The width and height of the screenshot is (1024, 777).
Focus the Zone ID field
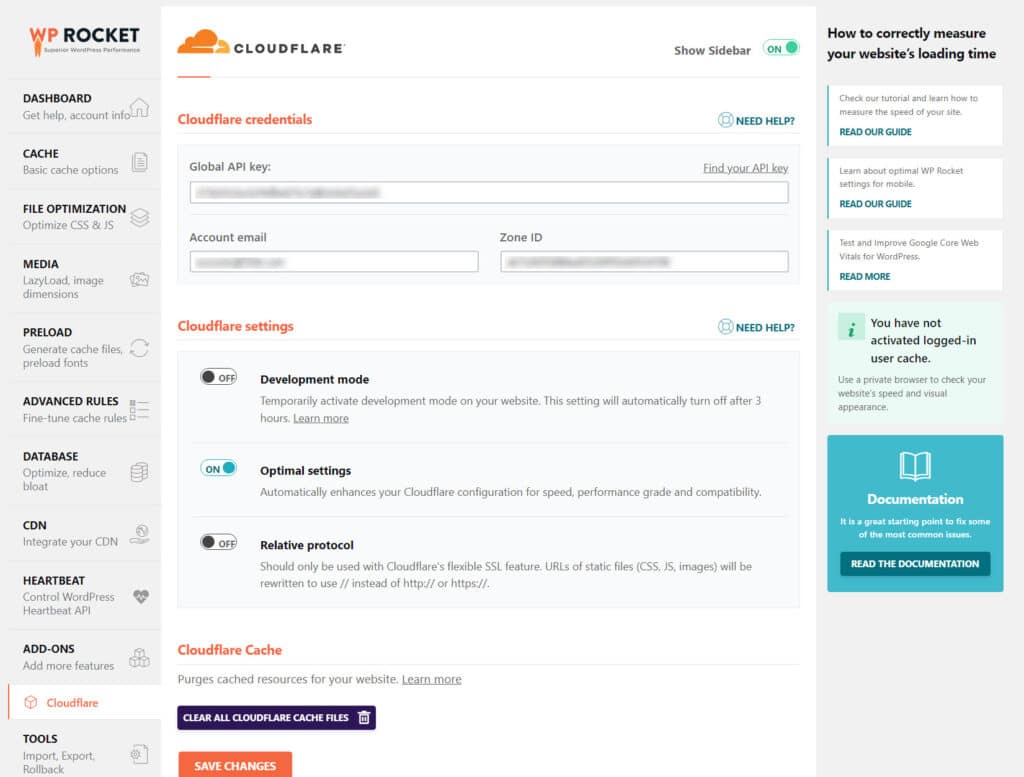pyautogui.click(x=644, y=262)
